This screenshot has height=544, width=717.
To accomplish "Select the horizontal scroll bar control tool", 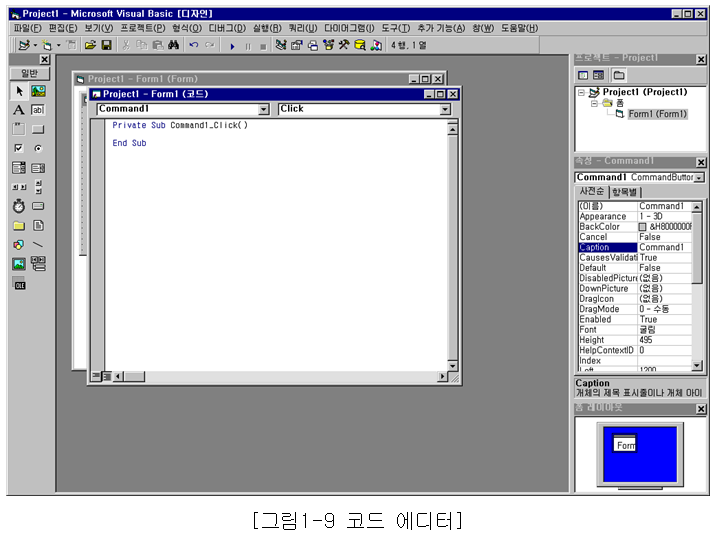I will (x=19, y=187).
